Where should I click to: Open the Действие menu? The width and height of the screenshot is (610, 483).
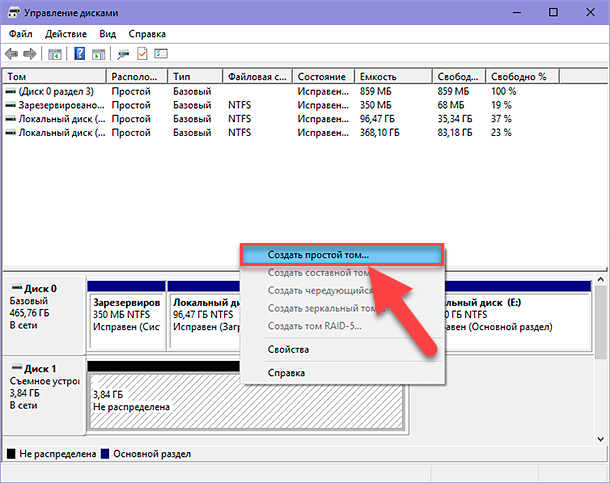[64, 33]
